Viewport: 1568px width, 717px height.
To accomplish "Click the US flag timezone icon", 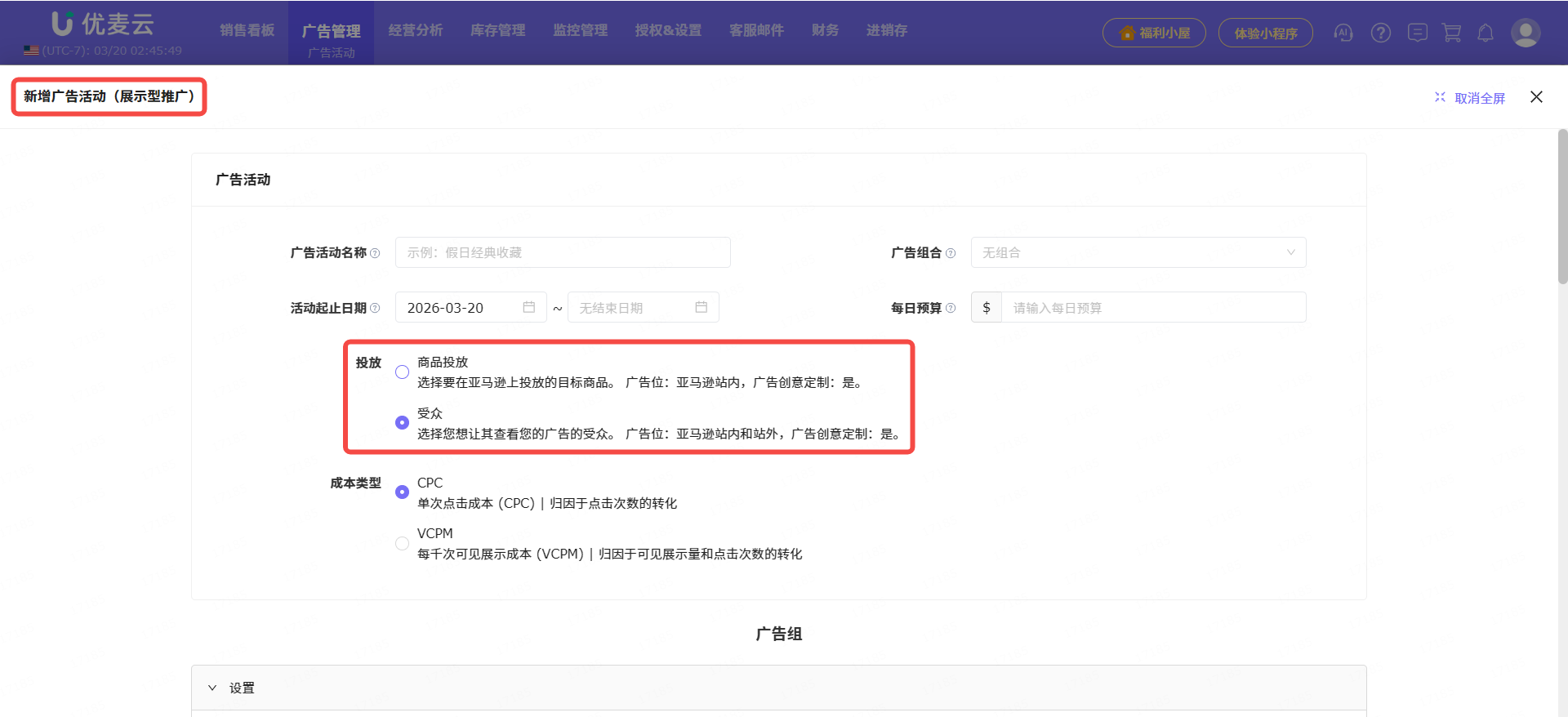I will (x=31, y=50).
